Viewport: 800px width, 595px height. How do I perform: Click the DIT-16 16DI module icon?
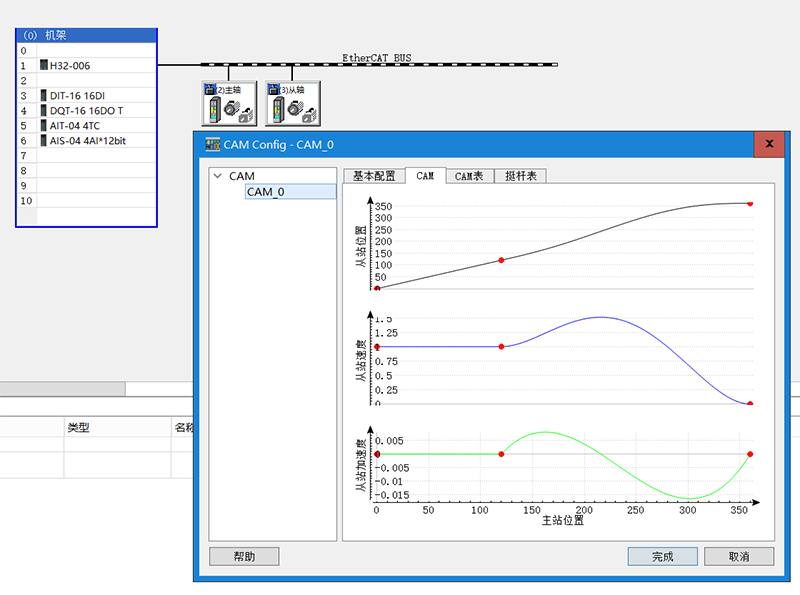click(x=44, y=96)
